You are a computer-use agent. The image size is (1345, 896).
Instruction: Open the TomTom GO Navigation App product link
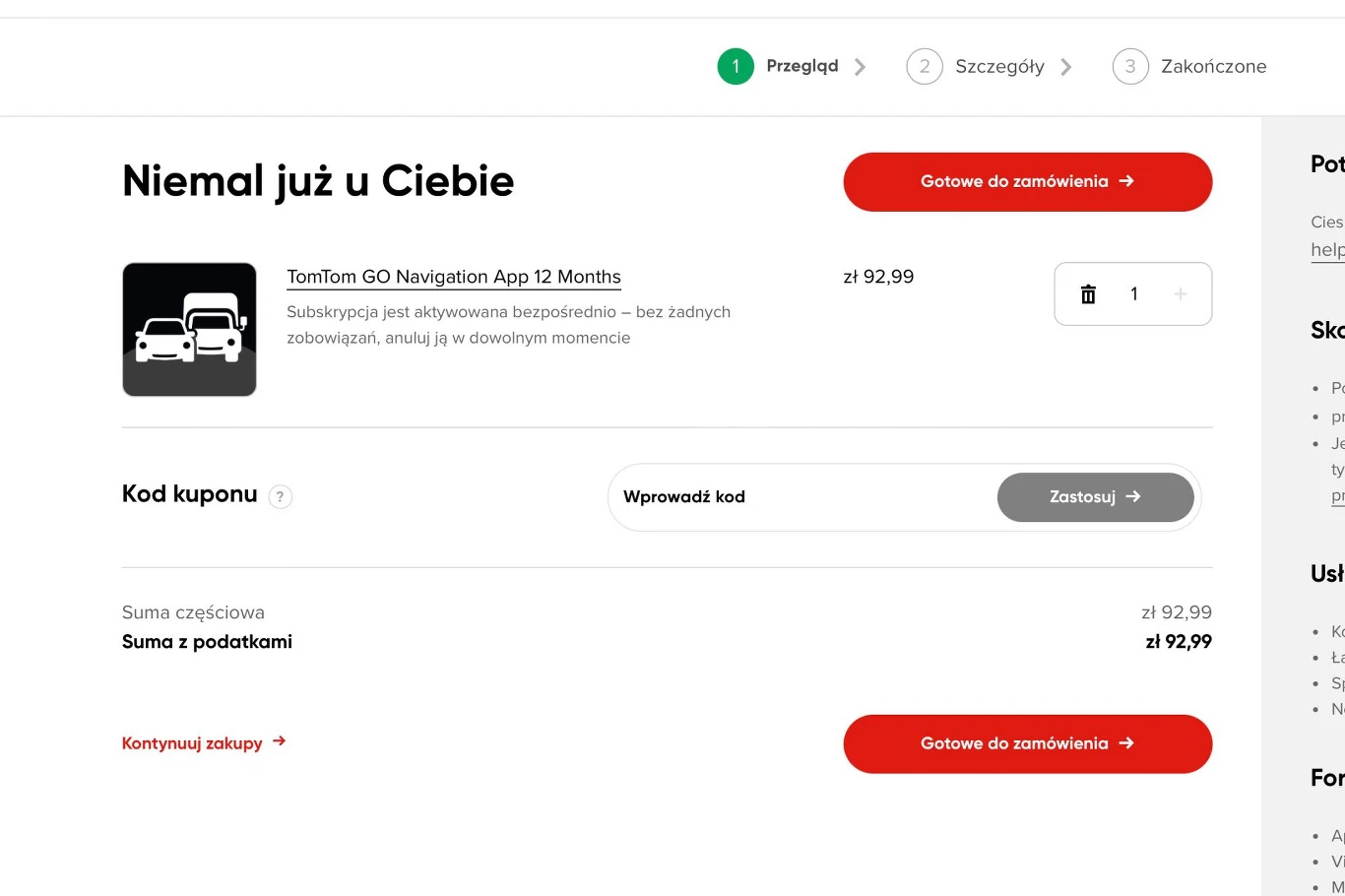pyautogui.click(x=453, y=277)
